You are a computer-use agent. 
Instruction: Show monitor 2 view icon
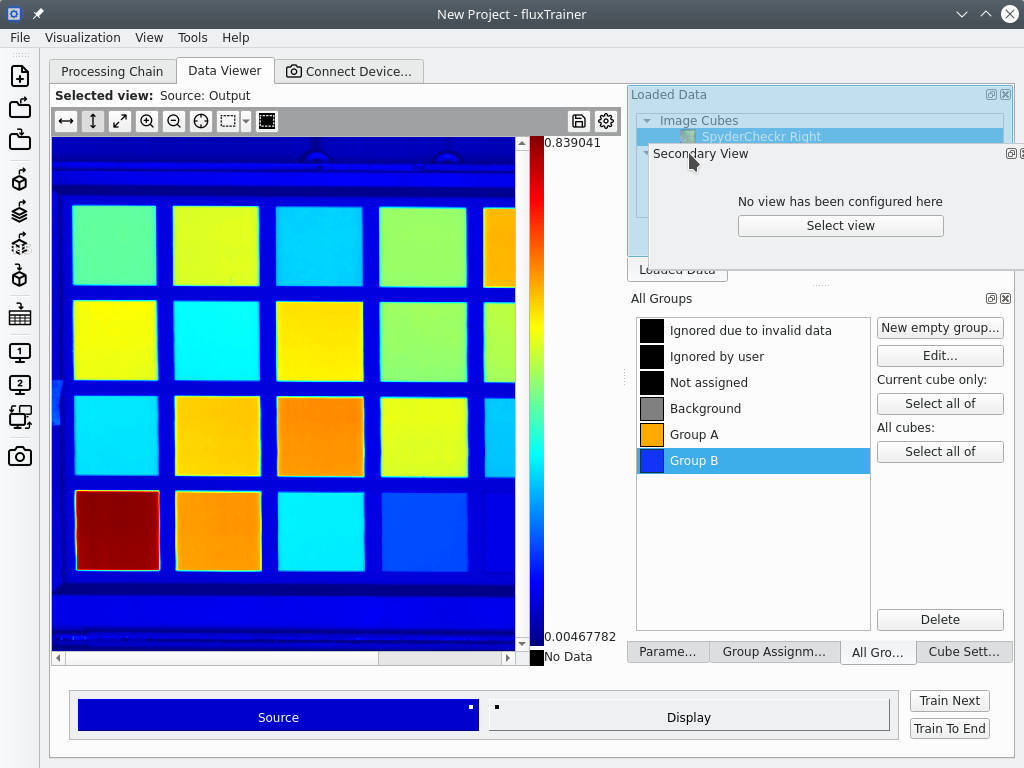tap(20, 384)
